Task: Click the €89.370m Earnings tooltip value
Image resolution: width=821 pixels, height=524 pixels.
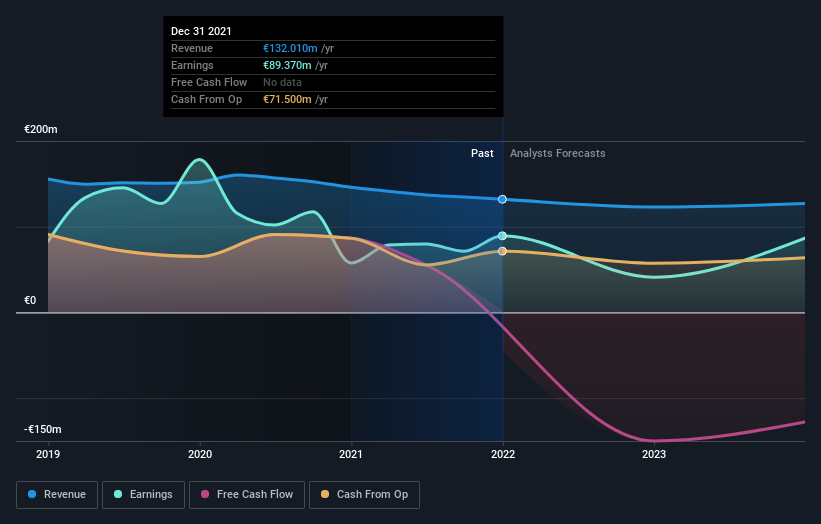Action: [x=287, y=65]
